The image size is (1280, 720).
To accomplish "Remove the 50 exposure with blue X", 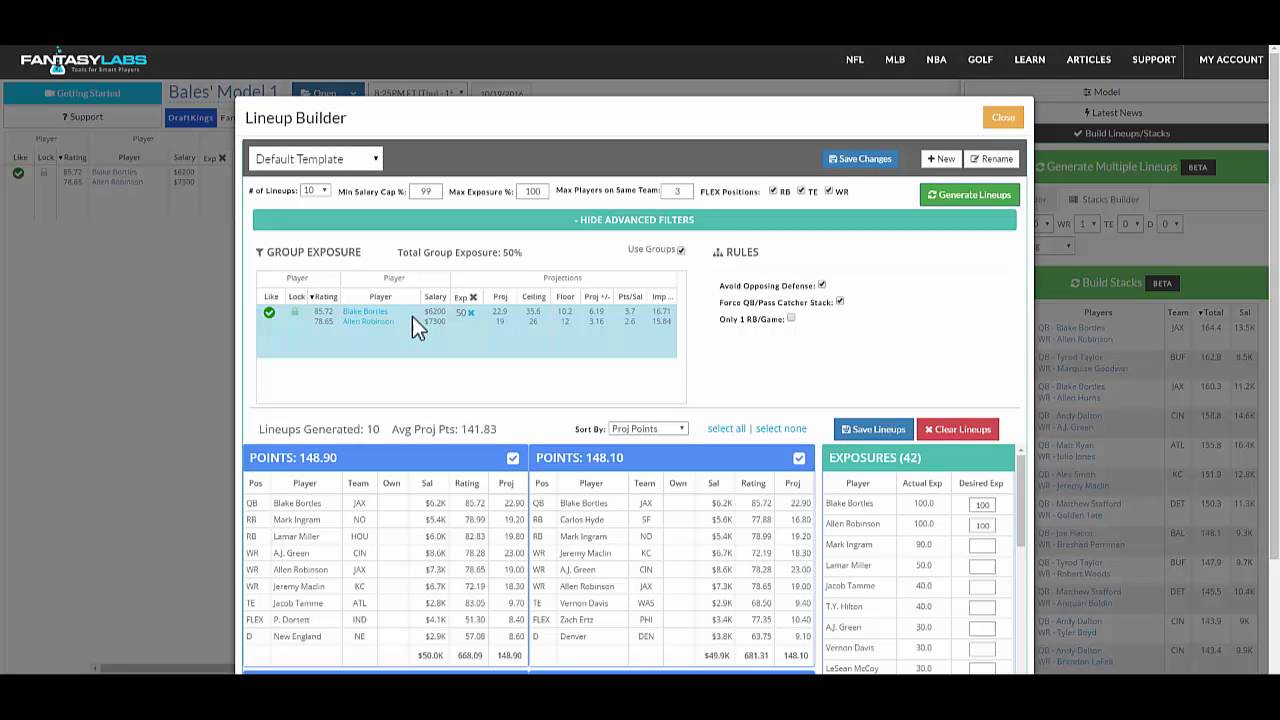I will 471,312.
